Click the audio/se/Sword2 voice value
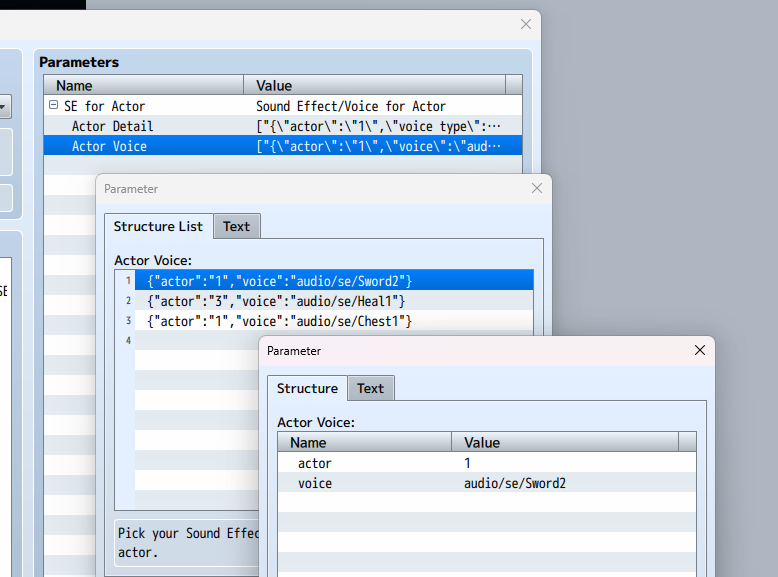This screenshot has width=778, height=577. click(515, 483)
